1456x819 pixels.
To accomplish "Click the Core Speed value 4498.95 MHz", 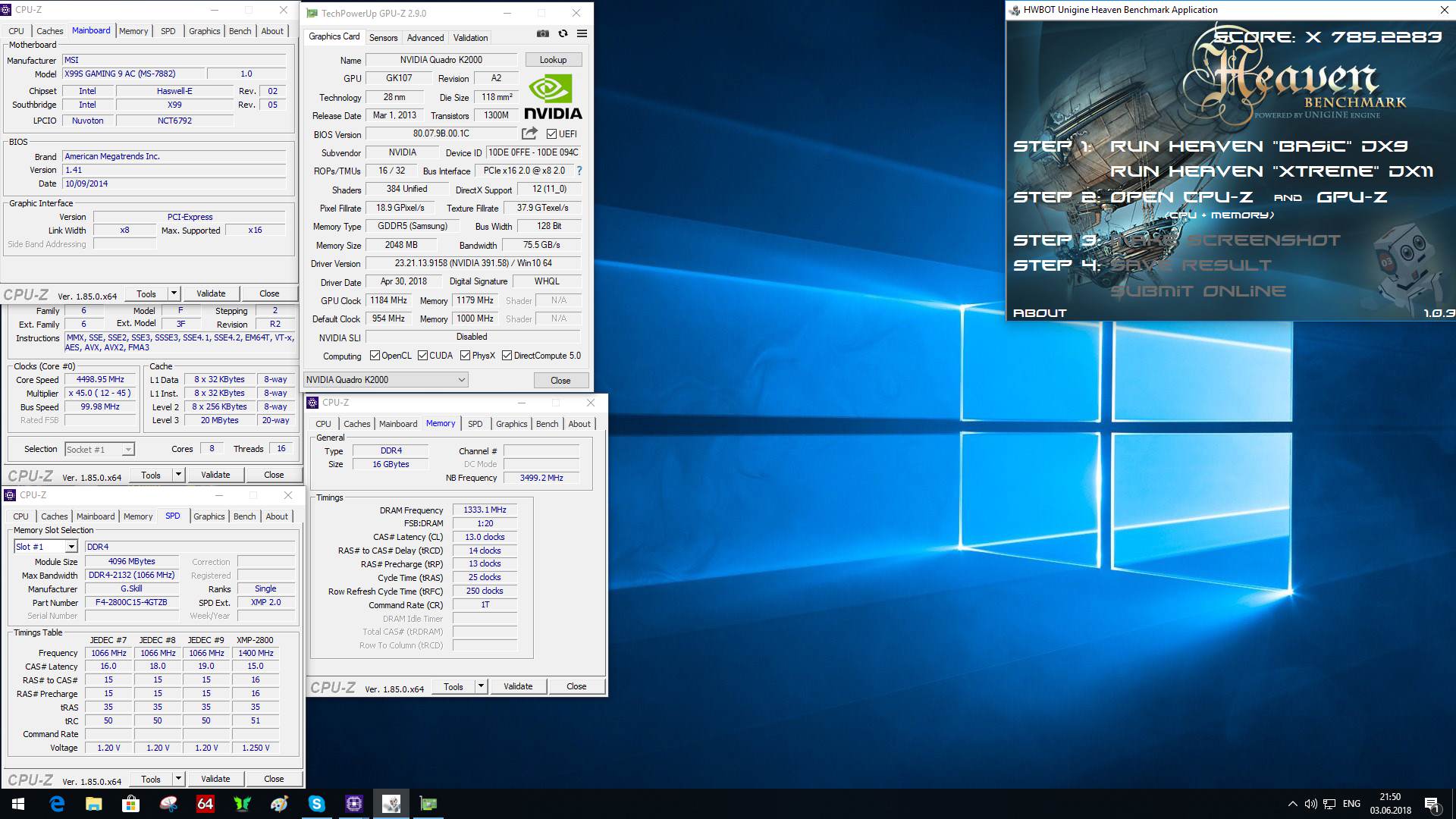I will (x=100, y=380).
